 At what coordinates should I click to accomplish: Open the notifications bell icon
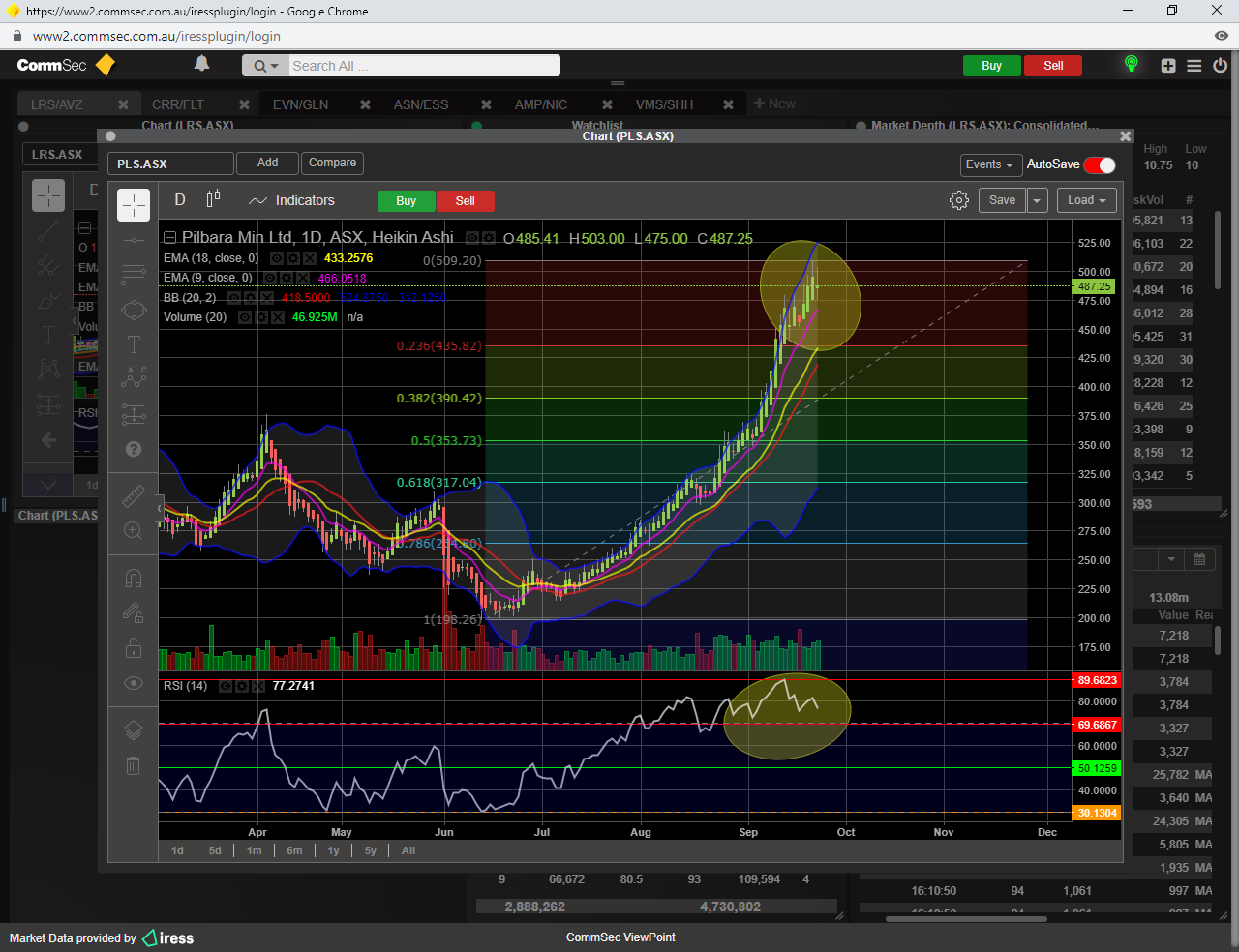click(x=201, y=64)
